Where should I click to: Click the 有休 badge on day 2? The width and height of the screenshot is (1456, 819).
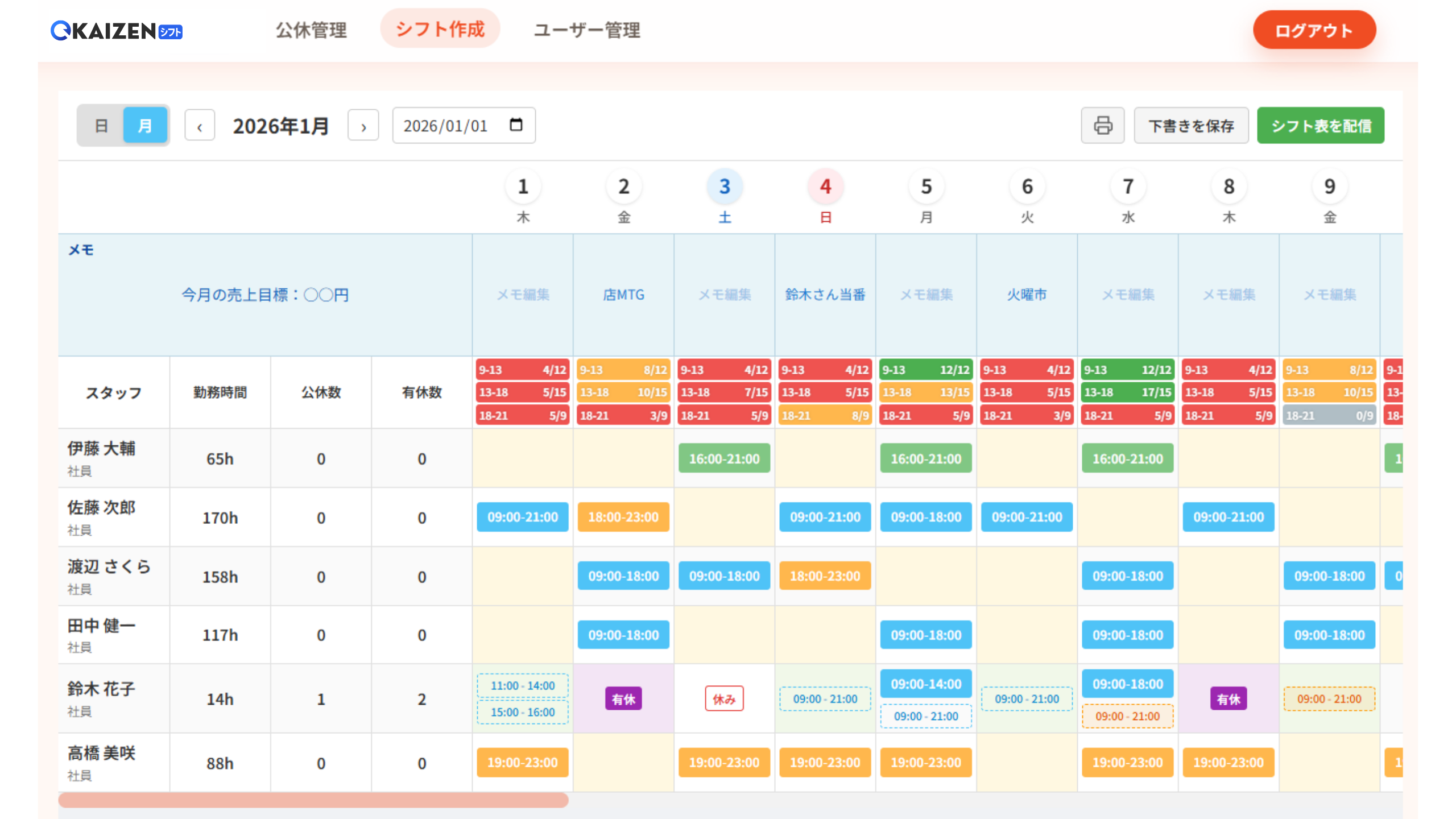(x=623, y=699)
